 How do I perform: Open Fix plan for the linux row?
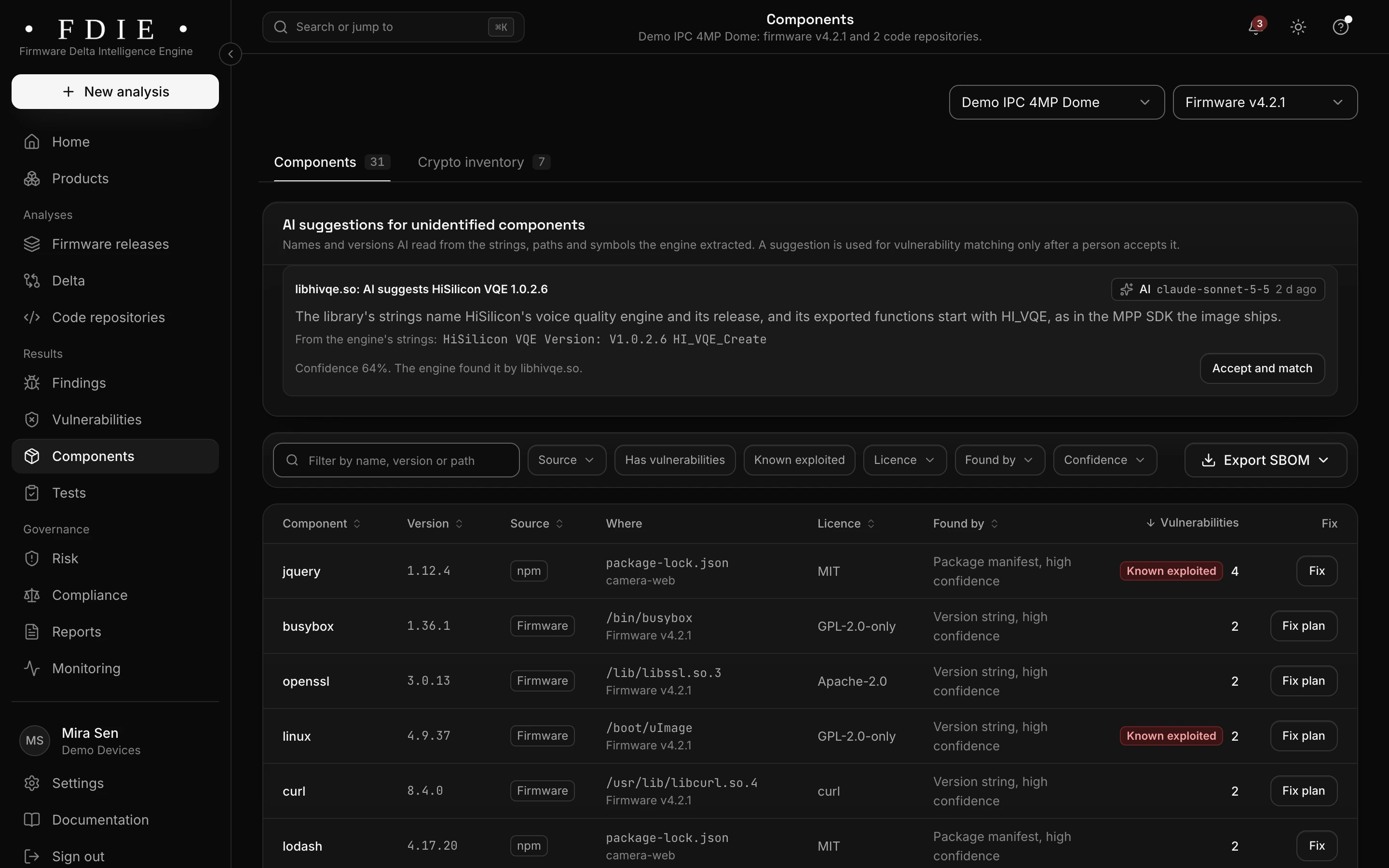click(x=1304, y=736)
